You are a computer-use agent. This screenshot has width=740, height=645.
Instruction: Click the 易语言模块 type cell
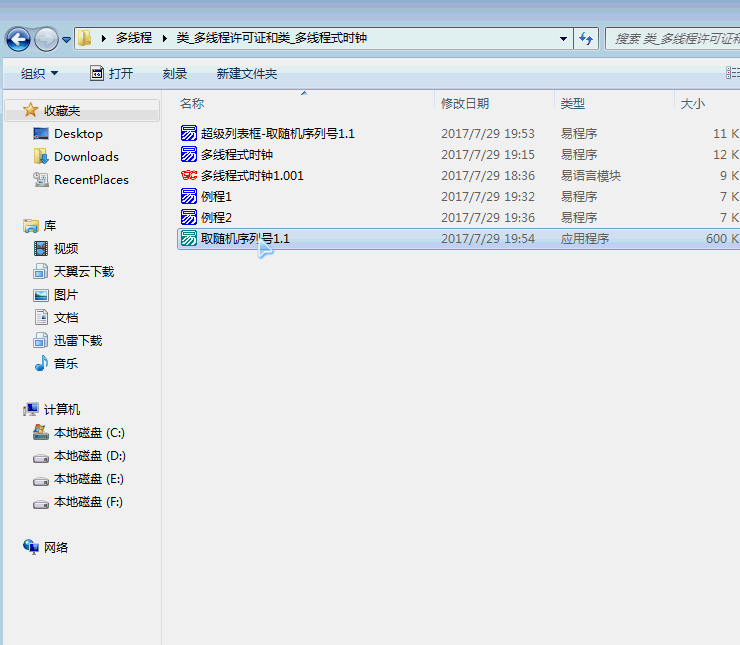[x=590, y=176]
